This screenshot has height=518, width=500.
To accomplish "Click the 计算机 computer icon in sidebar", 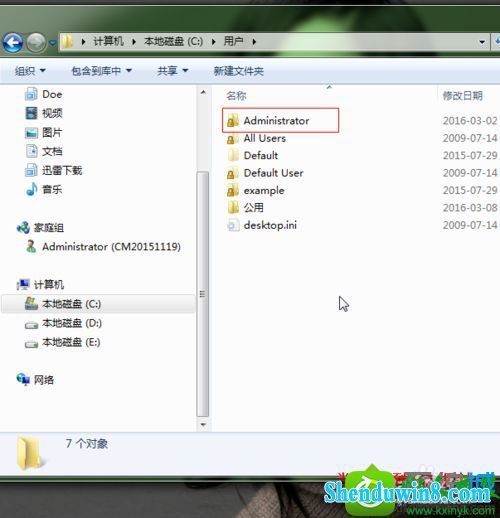I will 23,284.
